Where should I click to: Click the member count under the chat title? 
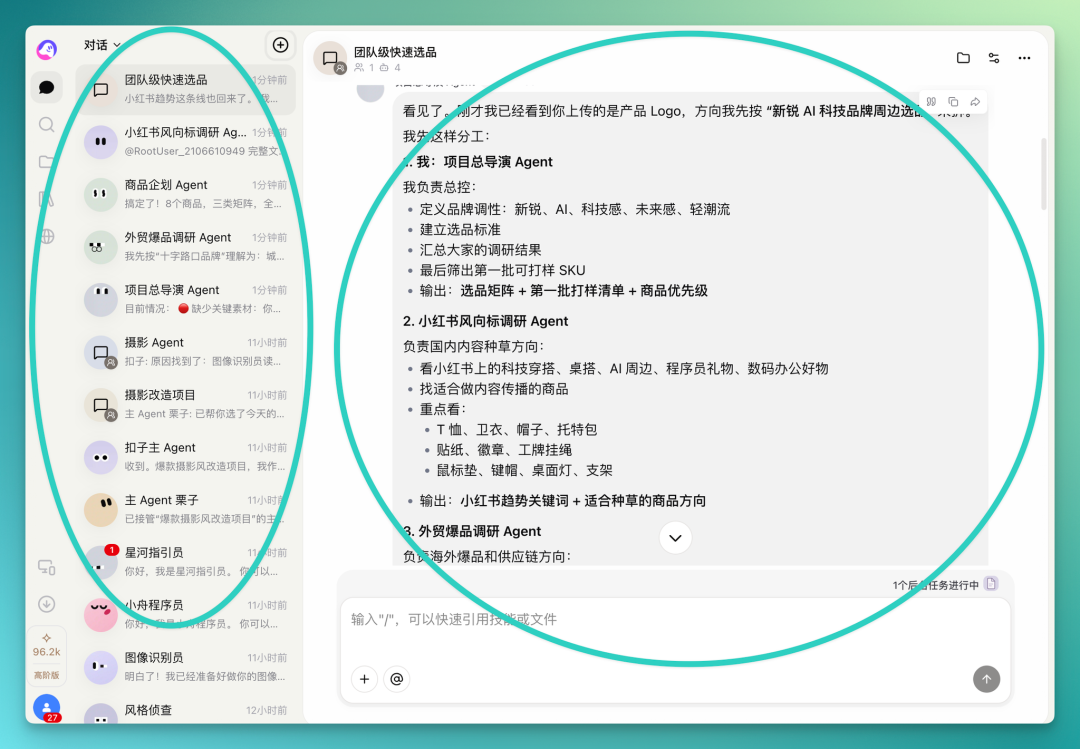tap(364, 68)
